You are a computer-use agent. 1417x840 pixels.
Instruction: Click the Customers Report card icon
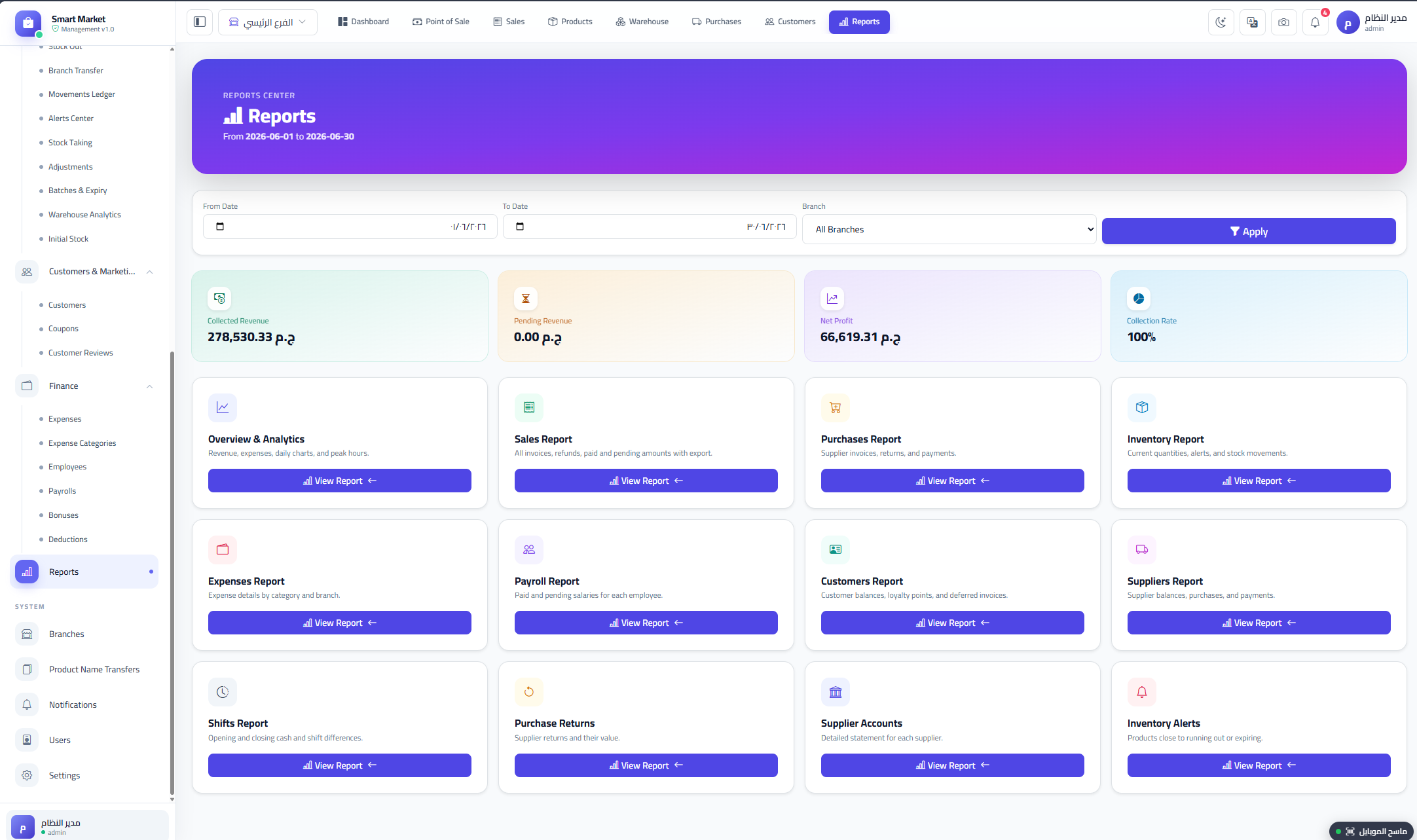pyautogui.click(x=836, y=549)
